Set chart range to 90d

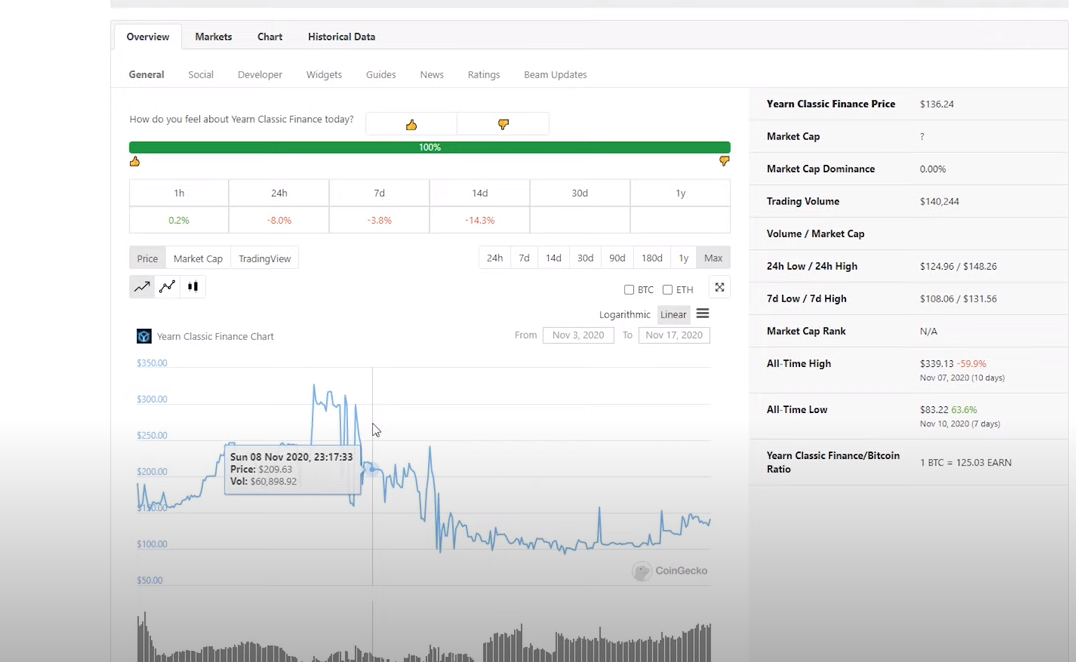[617, 257]
